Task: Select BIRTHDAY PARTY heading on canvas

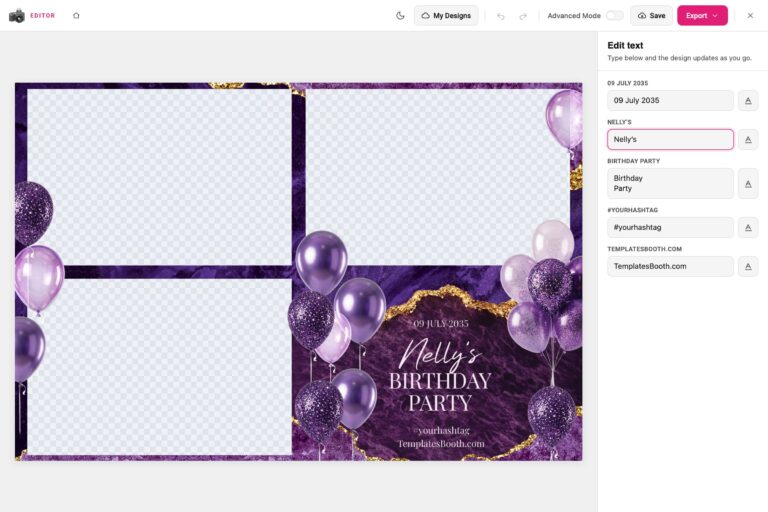Action: pos(440,392)
